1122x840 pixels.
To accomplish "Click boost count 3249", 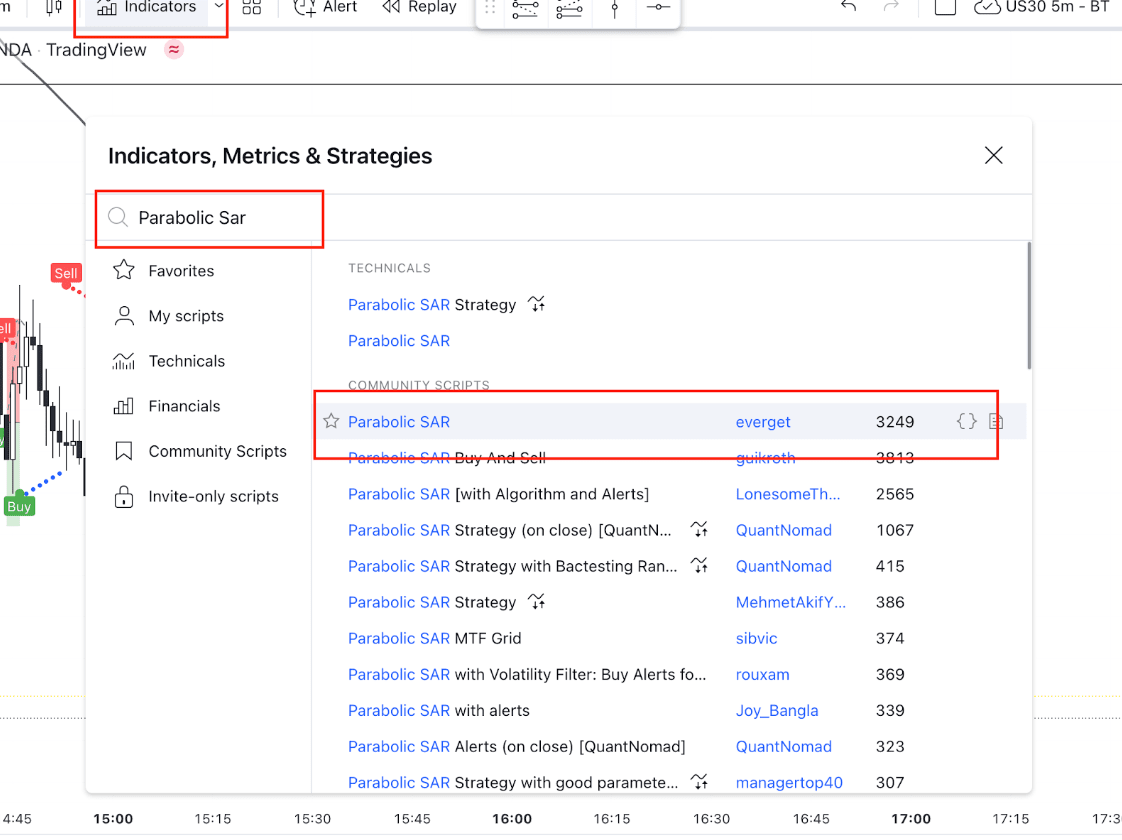I will click(894, 422).
